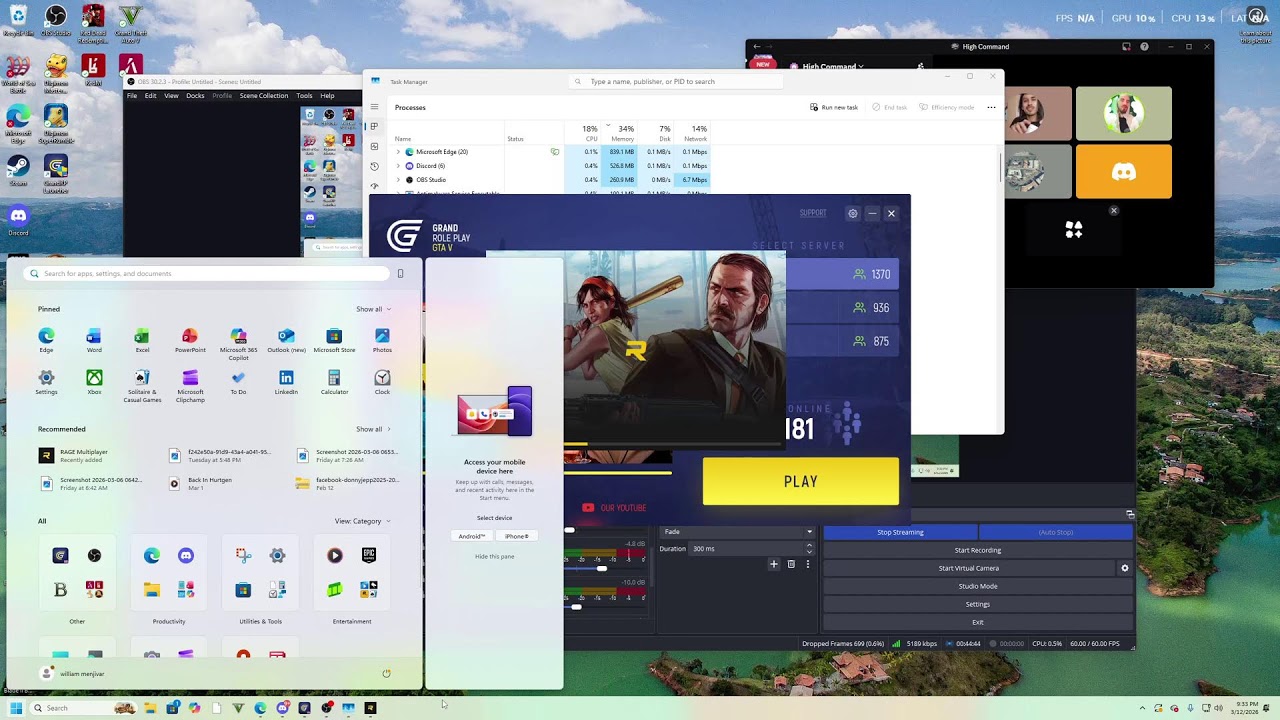Open View menu in OBS

171,96
